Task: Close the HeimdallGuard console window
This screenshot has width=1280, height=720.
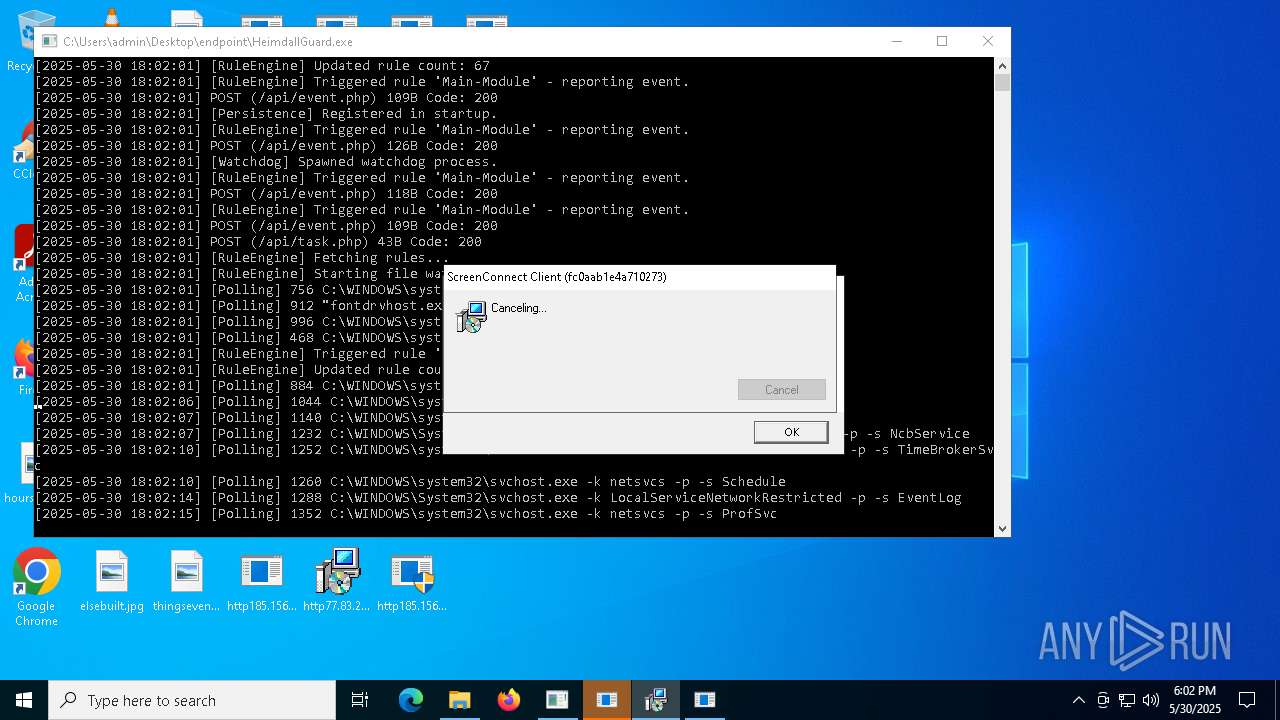Action: [x=988, y=41]
